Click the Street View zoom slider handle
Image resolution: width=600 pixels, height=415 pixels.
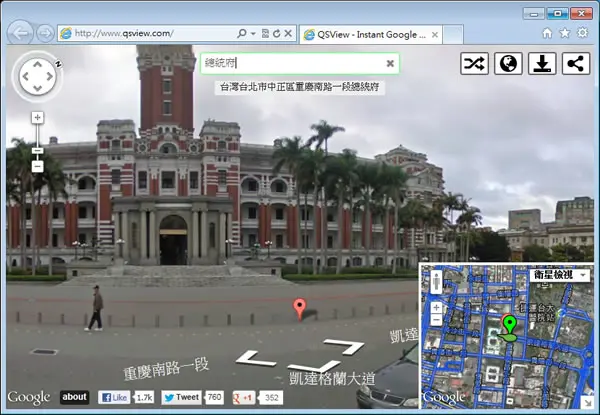[37, 151]
